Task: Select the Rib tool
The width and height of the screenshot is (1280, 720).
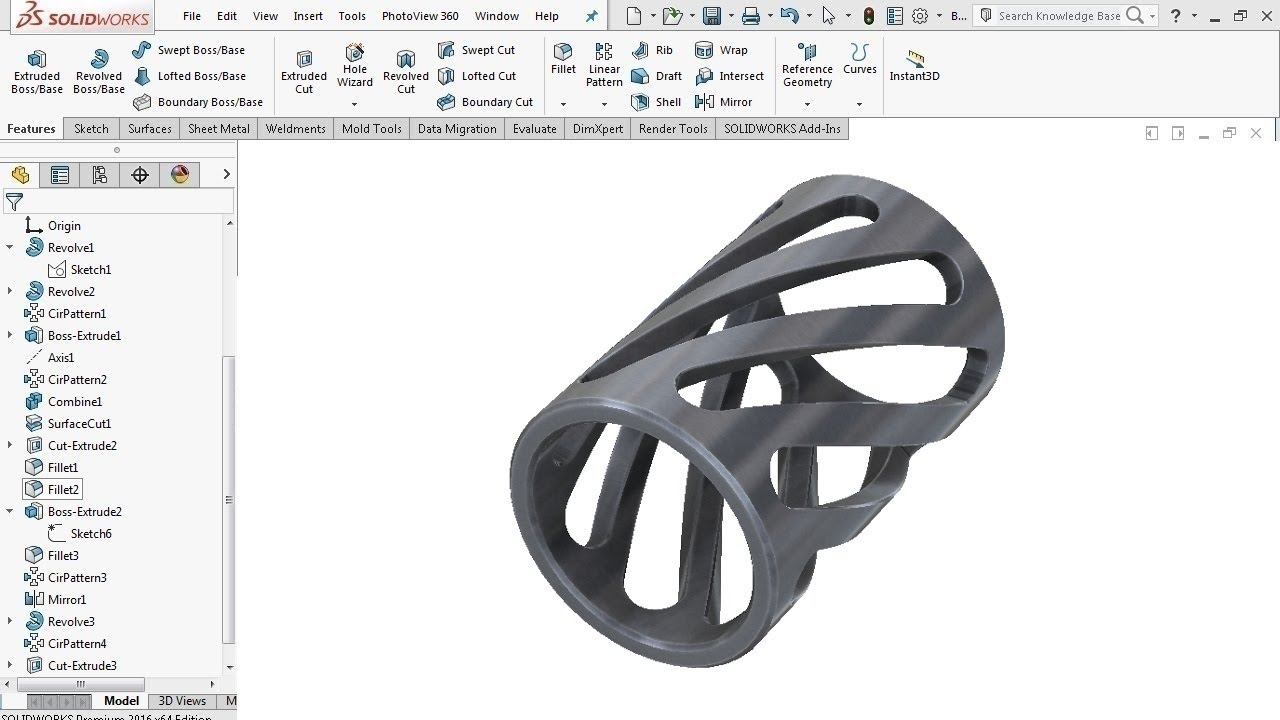Action: 653,50
